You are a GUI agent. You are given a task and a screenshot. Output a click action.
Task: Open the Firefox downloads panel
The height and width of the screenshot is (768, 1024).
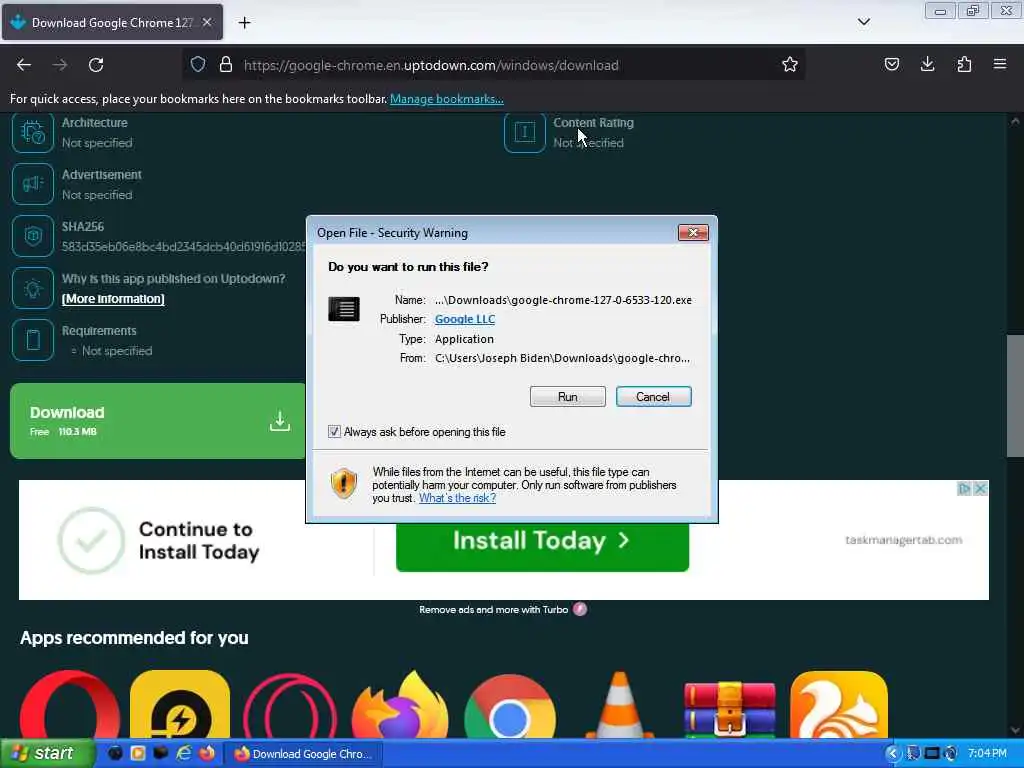927,65
